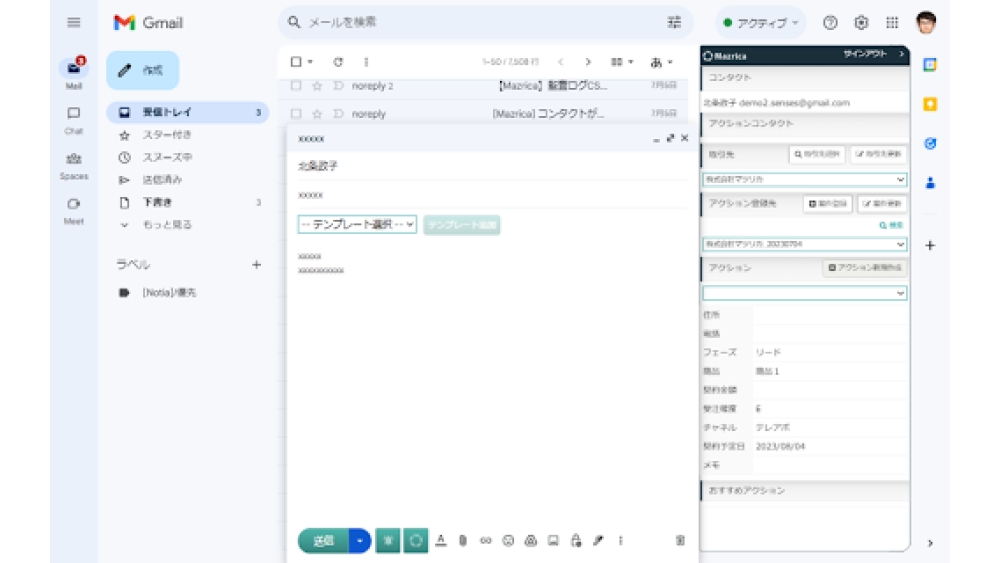Click the アクション新規作成 button
Viewport: 1000px width, 563px height.
[x=865, y=268]
